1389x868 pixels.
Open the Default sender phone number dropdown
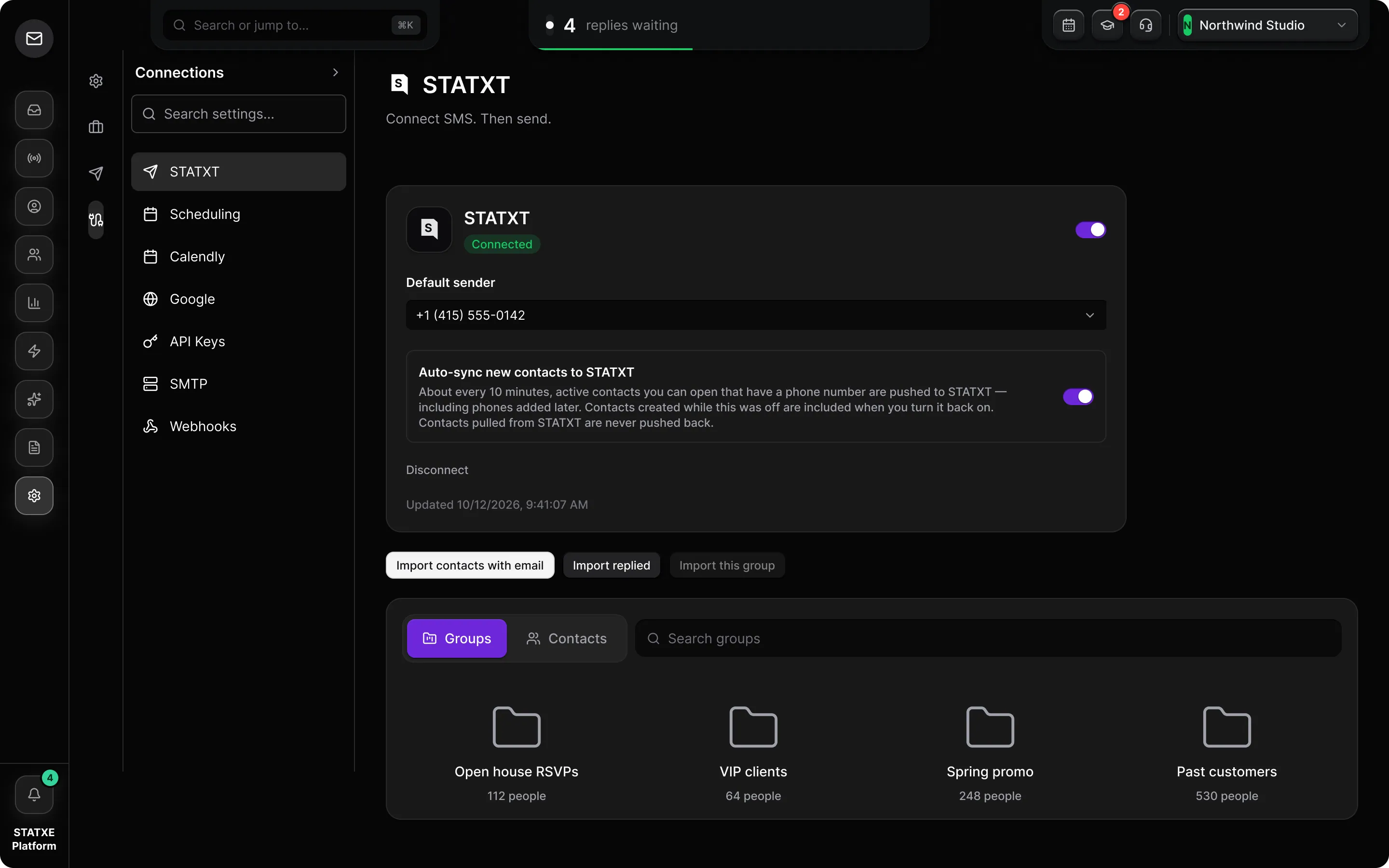point(755,315)
